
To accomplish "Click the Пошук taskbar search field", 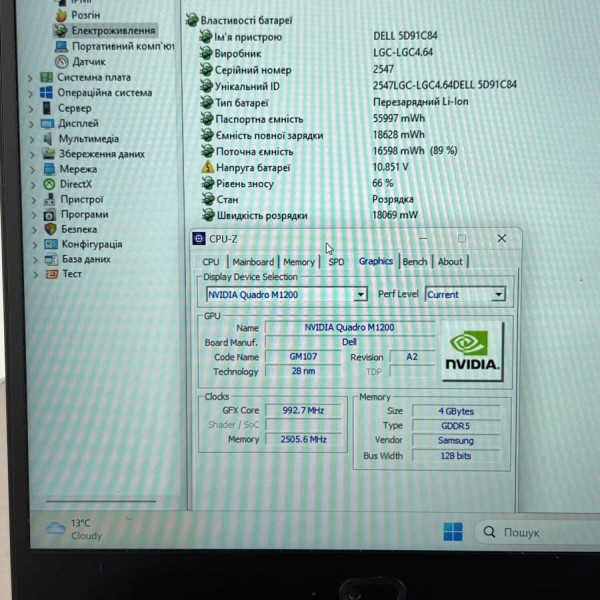I will (x=537, y=532).
